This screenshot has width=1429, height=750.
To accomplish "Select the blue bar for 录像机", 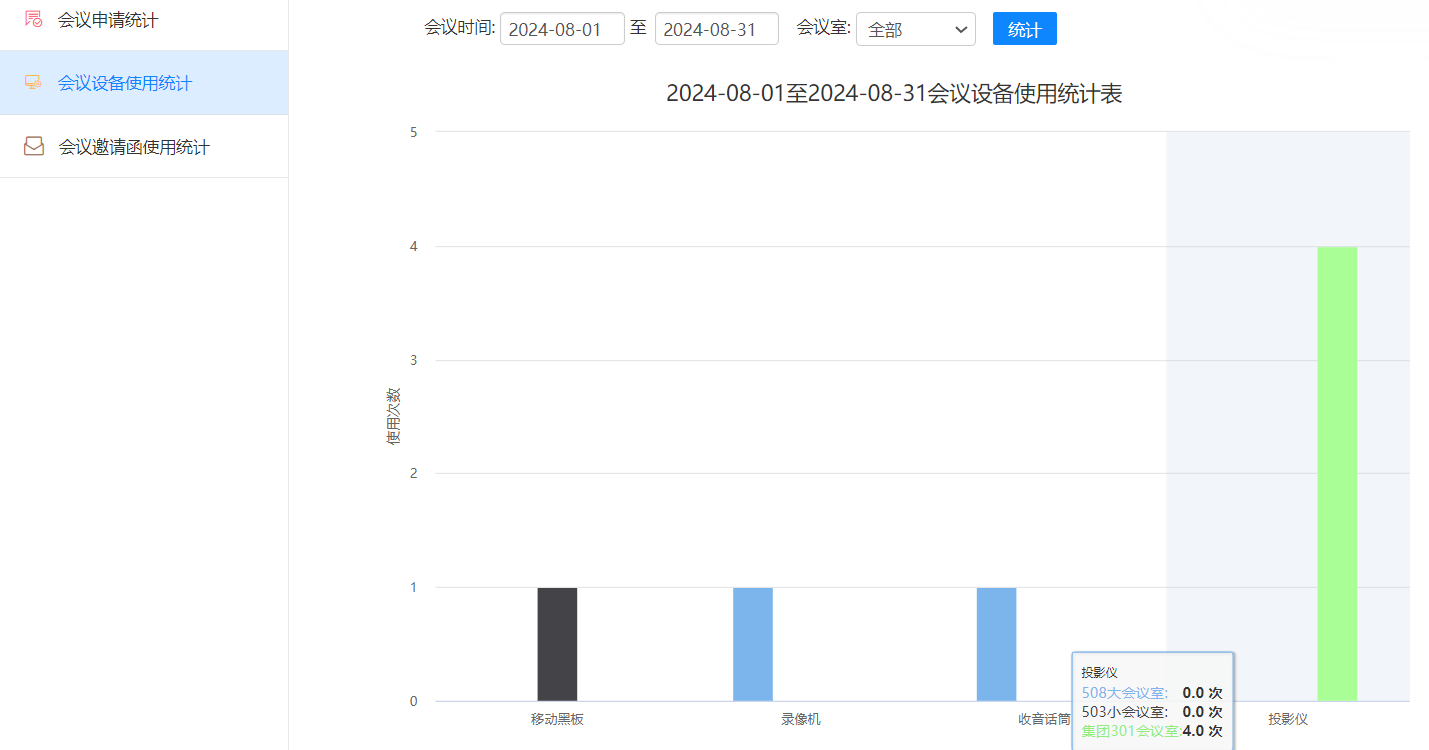I will [752, 644].
